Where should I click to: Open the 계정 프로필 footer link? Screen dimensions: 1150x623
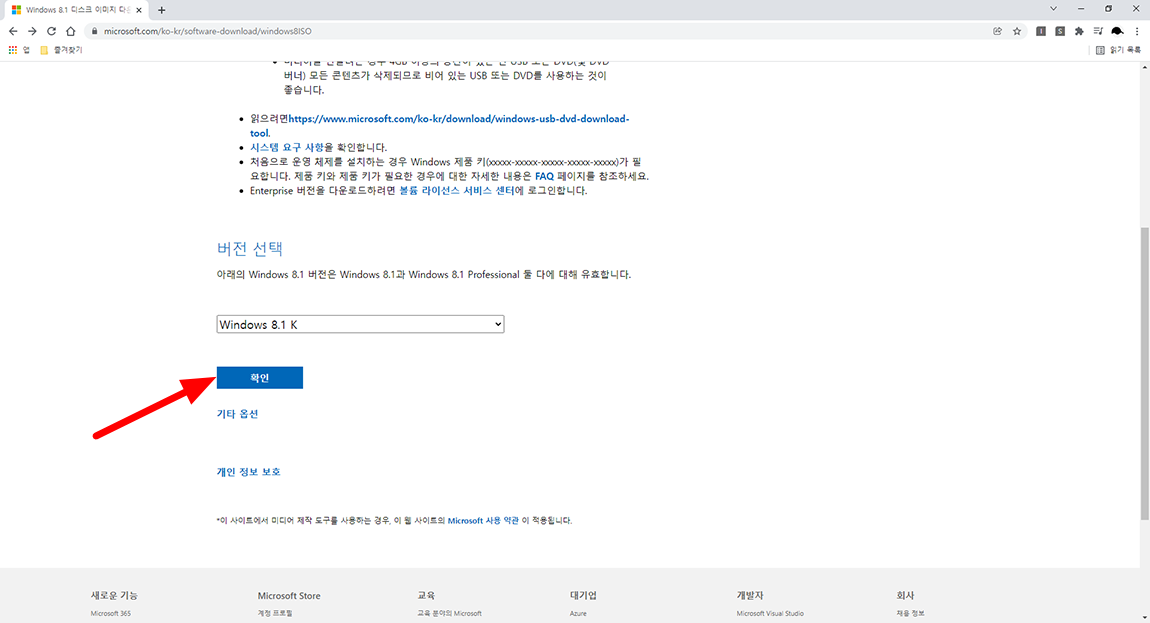[x=275, y=613]
